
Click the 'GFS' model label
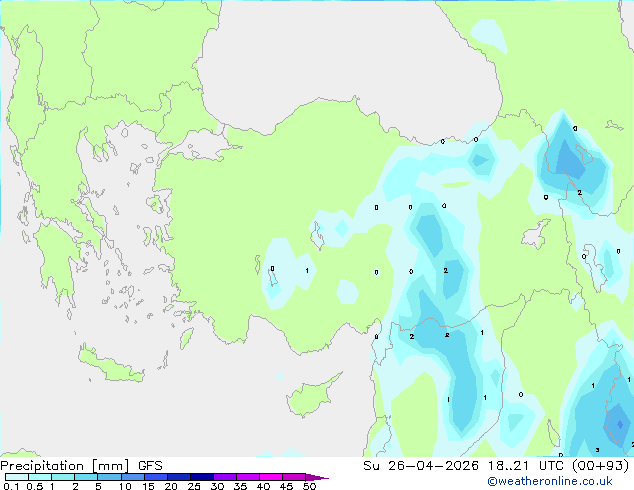150,466
